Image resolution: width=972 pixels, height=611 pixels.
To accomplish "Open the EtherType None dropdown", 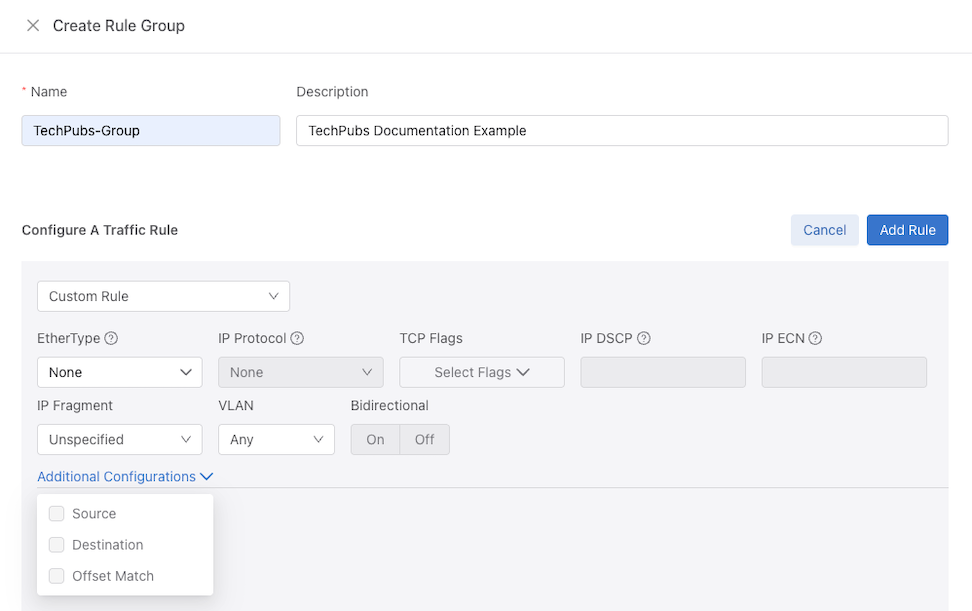I will coord(120,372).
